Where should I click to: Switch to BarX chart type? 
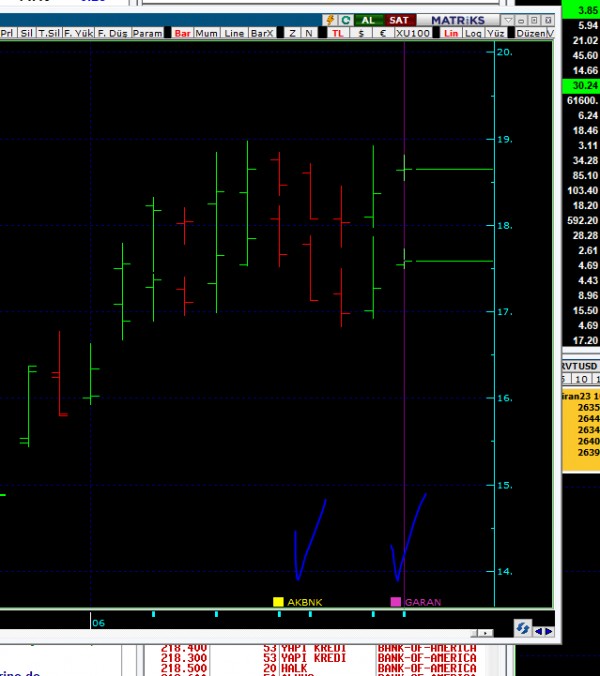point(262,33)
